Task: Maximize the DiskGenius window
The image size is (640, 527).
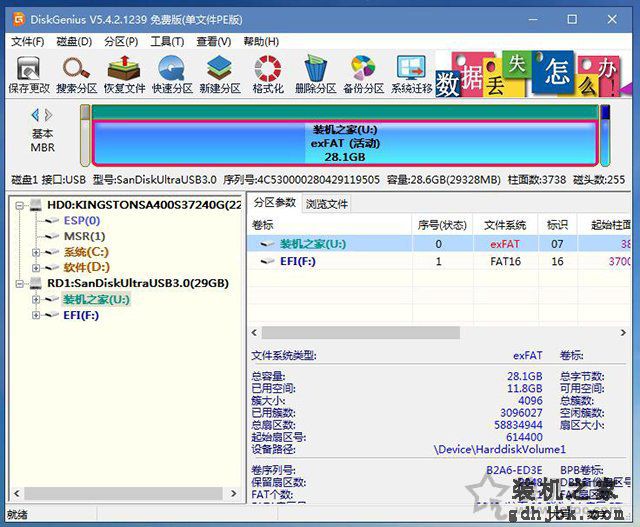Action: 572,19
